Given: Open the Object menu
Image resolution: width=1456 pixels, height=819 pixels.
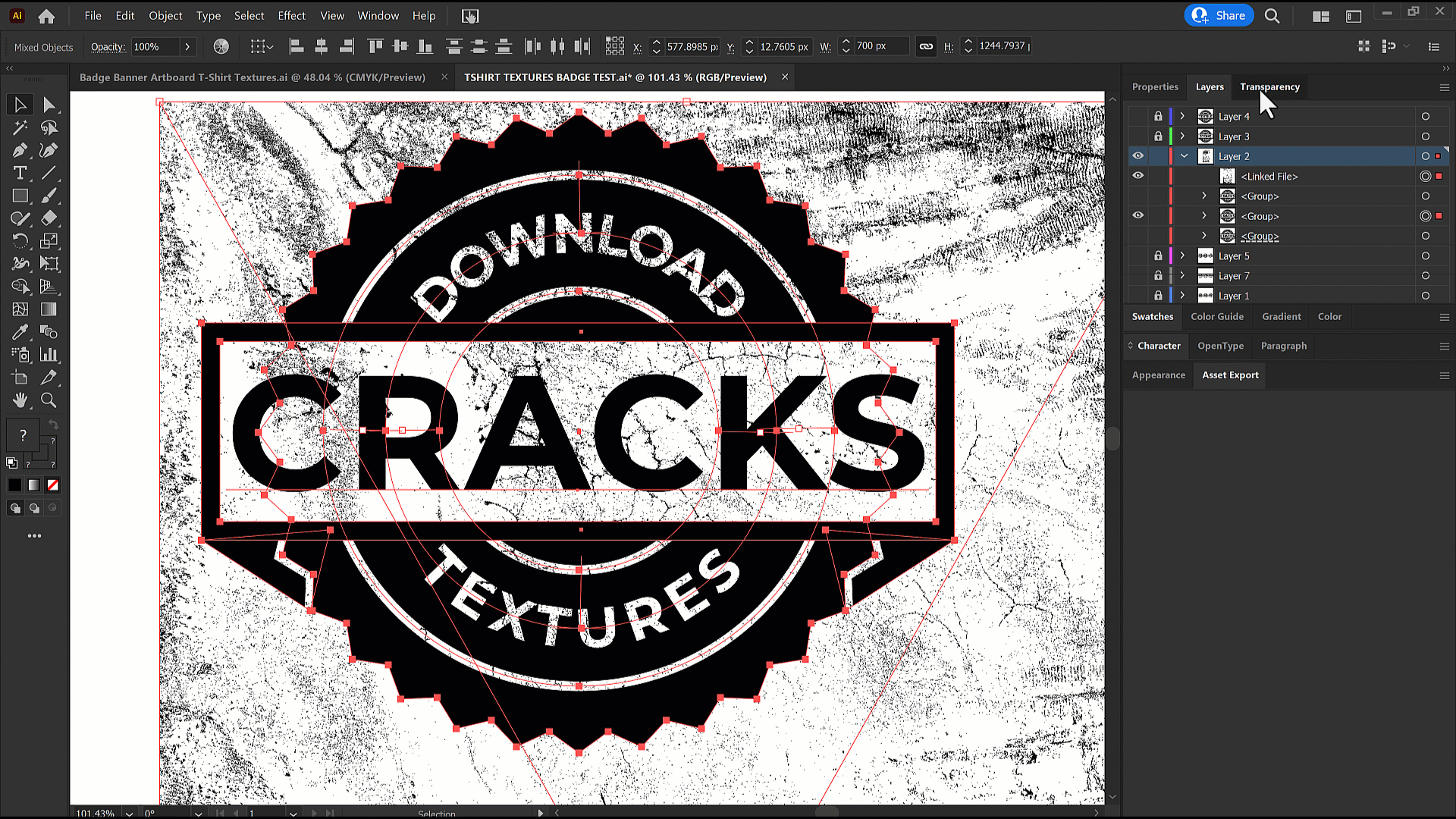Looking at the screenshot, I should pyautogui.click(x=165, y=15).
